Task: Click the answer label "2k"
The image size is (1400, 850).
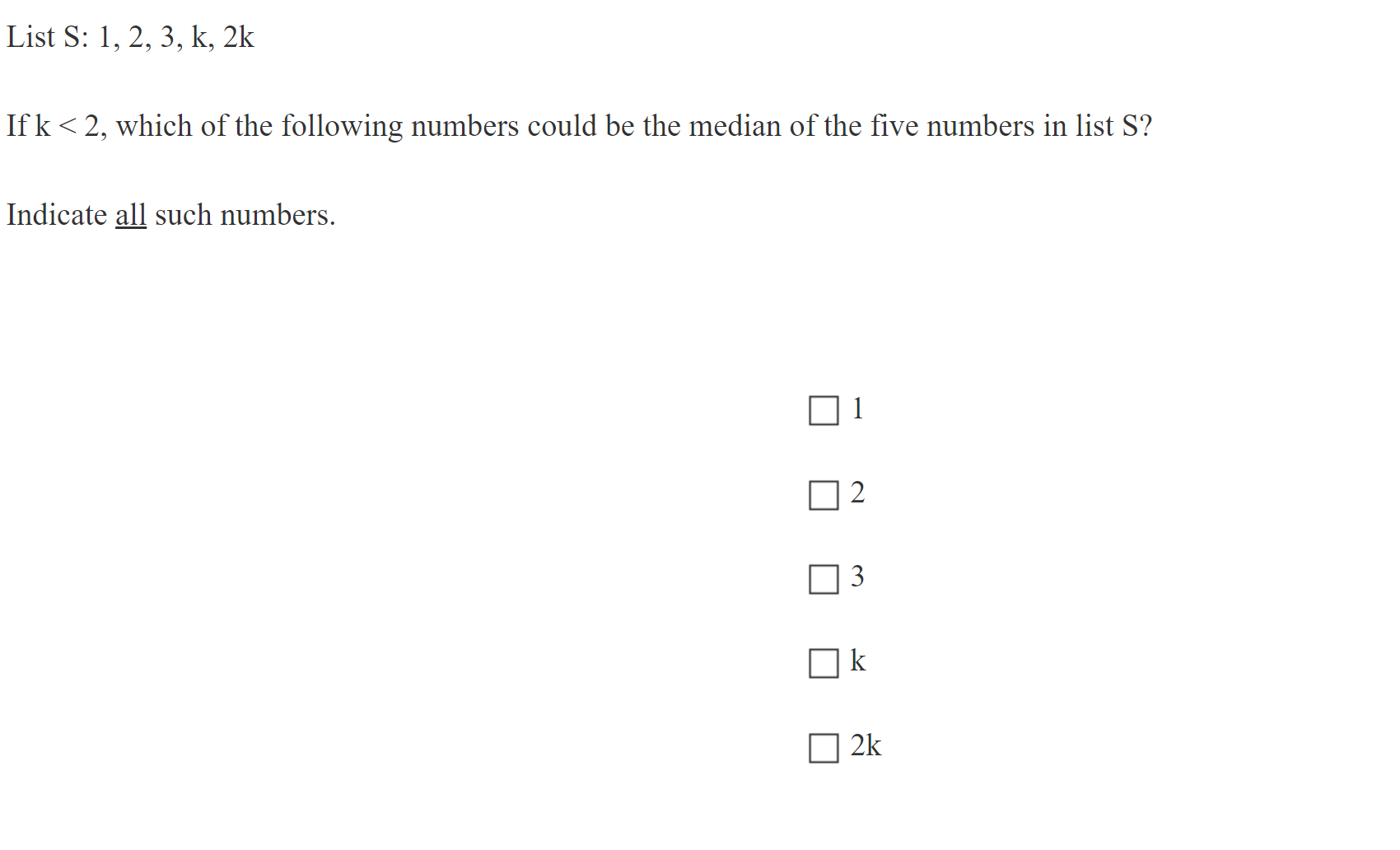Action: pyautogui.click(x=866, y=745)
